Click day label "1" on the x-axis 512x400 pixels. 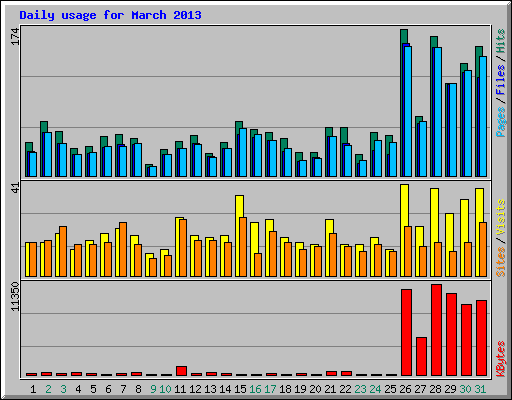click(x=33, y=389)
